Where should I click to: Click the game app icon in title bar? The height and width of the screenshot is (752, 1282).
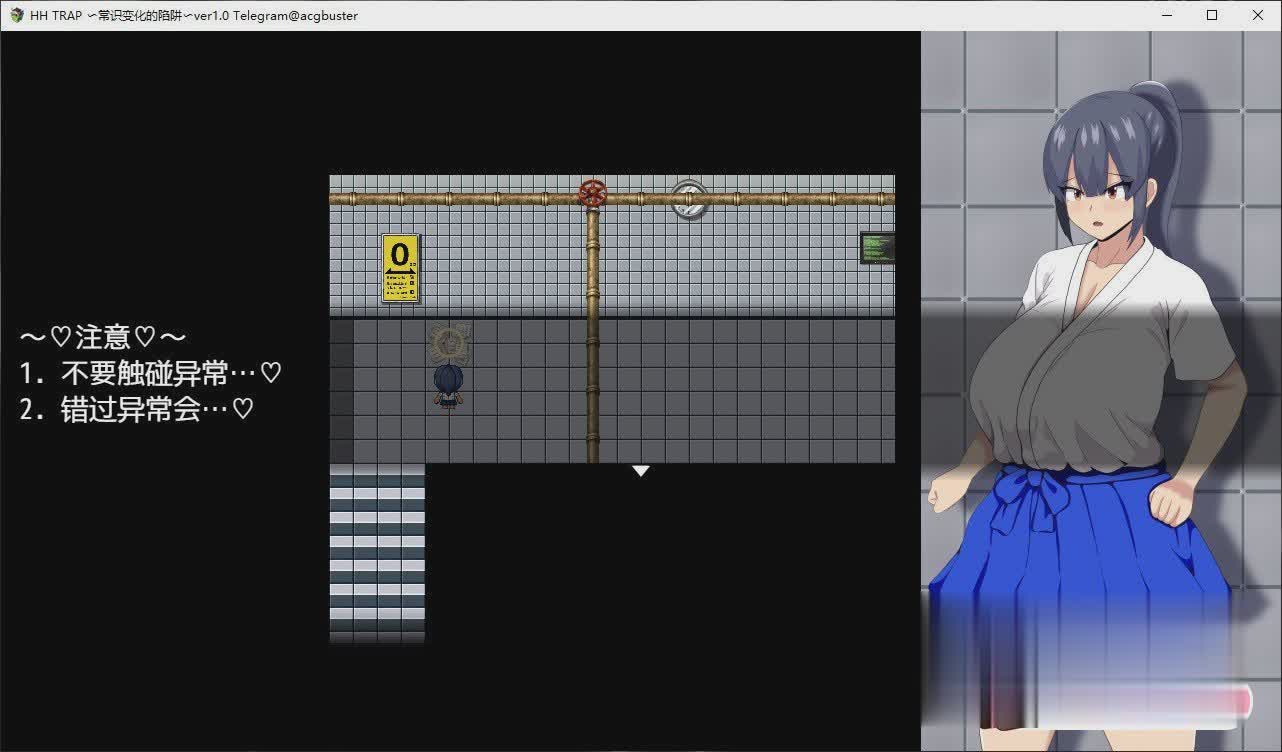16,15
